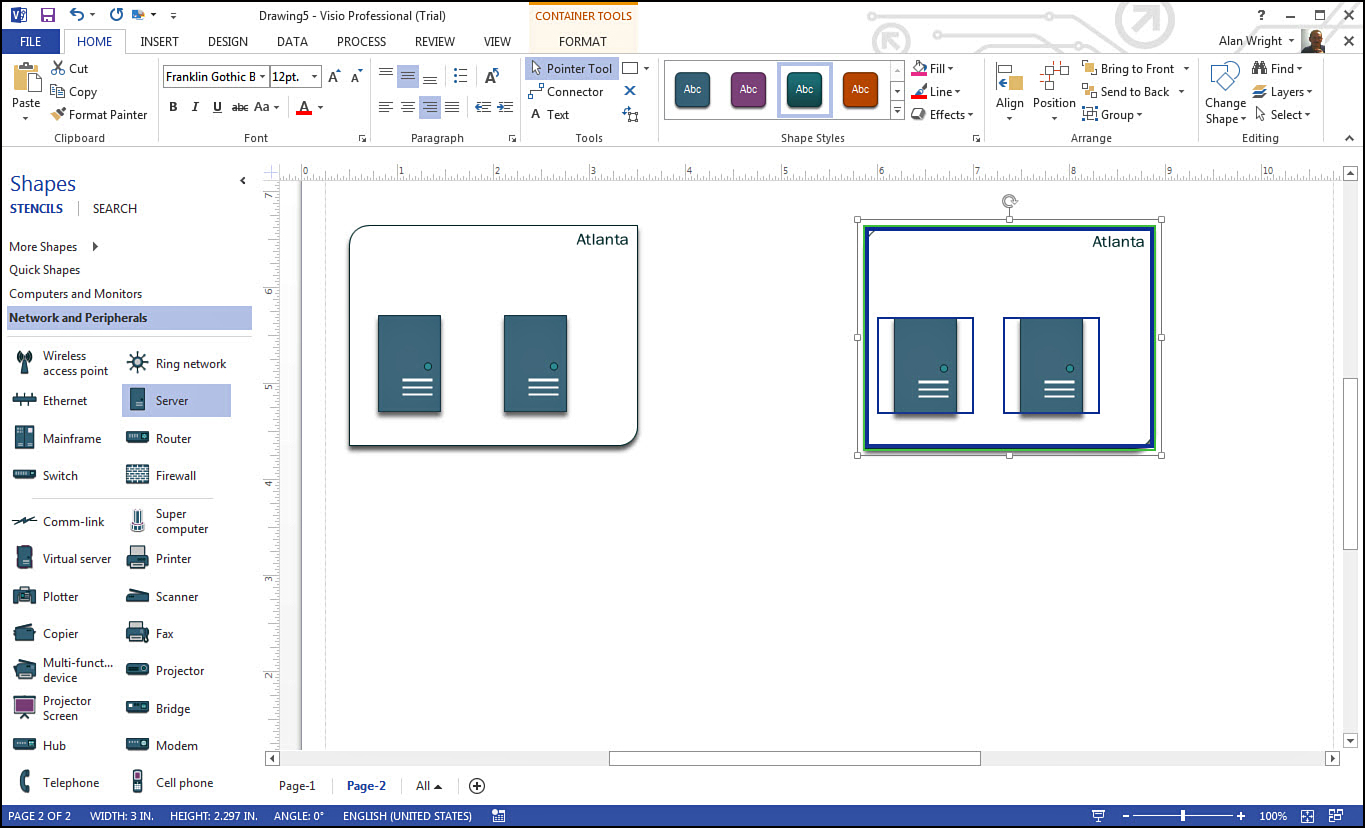The image size is (1365, 828).
Task: Toggle Italic formatting
Action: tap(195, 107)
